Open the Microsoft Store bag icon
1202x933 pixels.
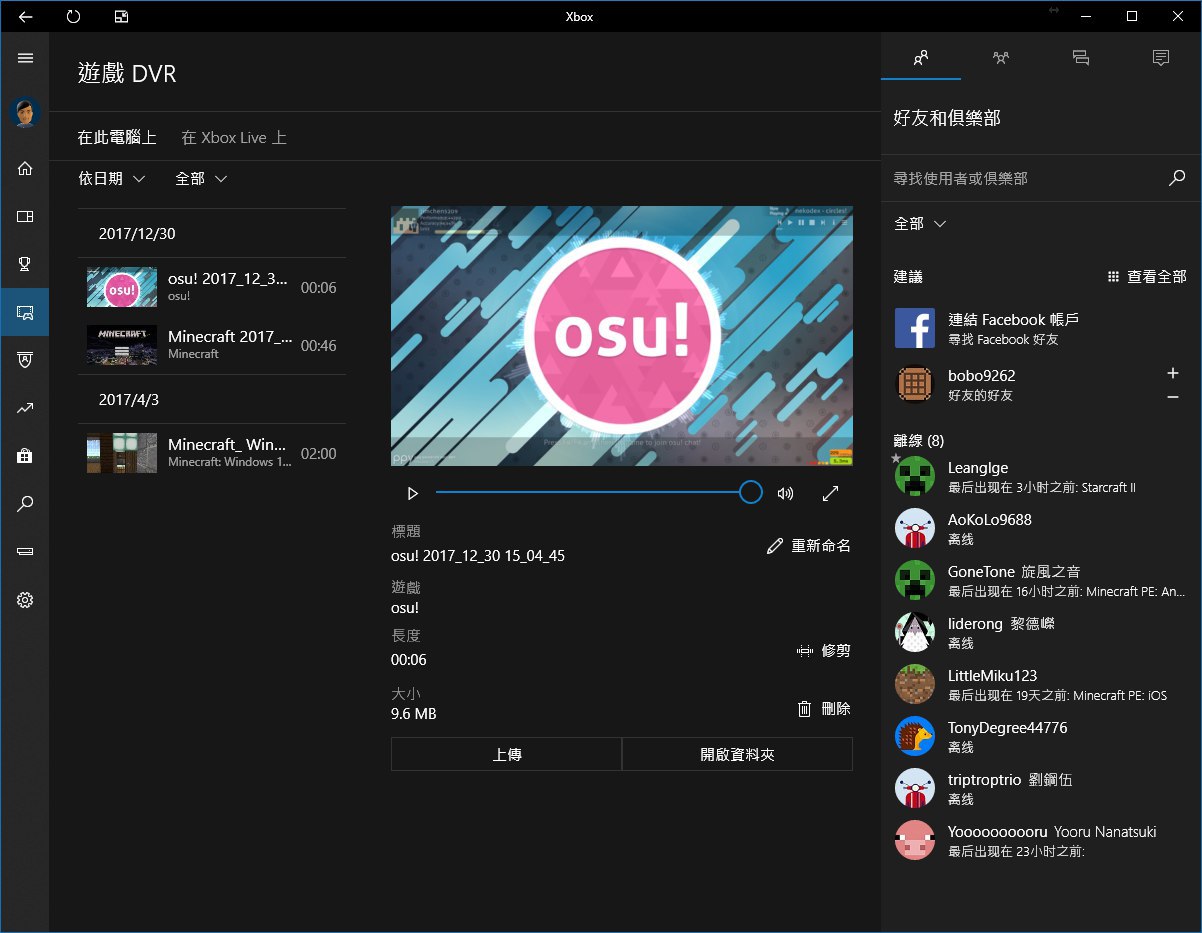tap(25, 456)
